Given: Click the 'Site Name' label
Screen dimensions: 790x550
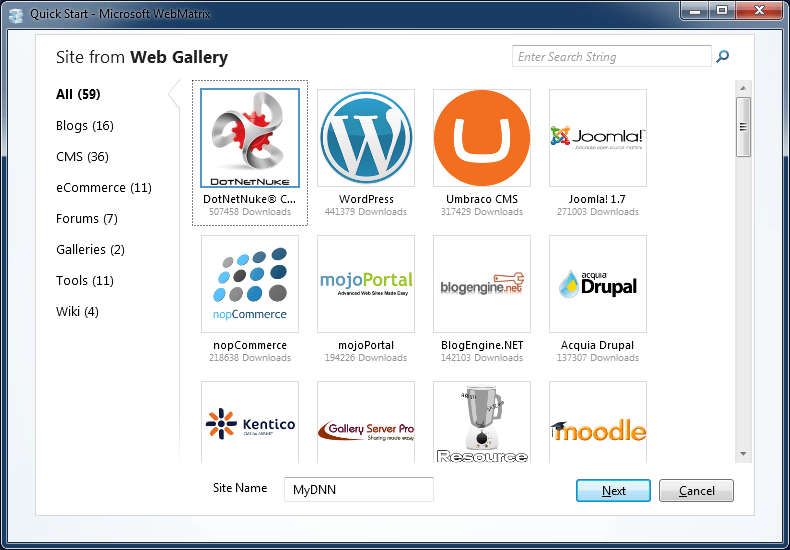Looking at the screenshot, I should click(x=240, y=488).
